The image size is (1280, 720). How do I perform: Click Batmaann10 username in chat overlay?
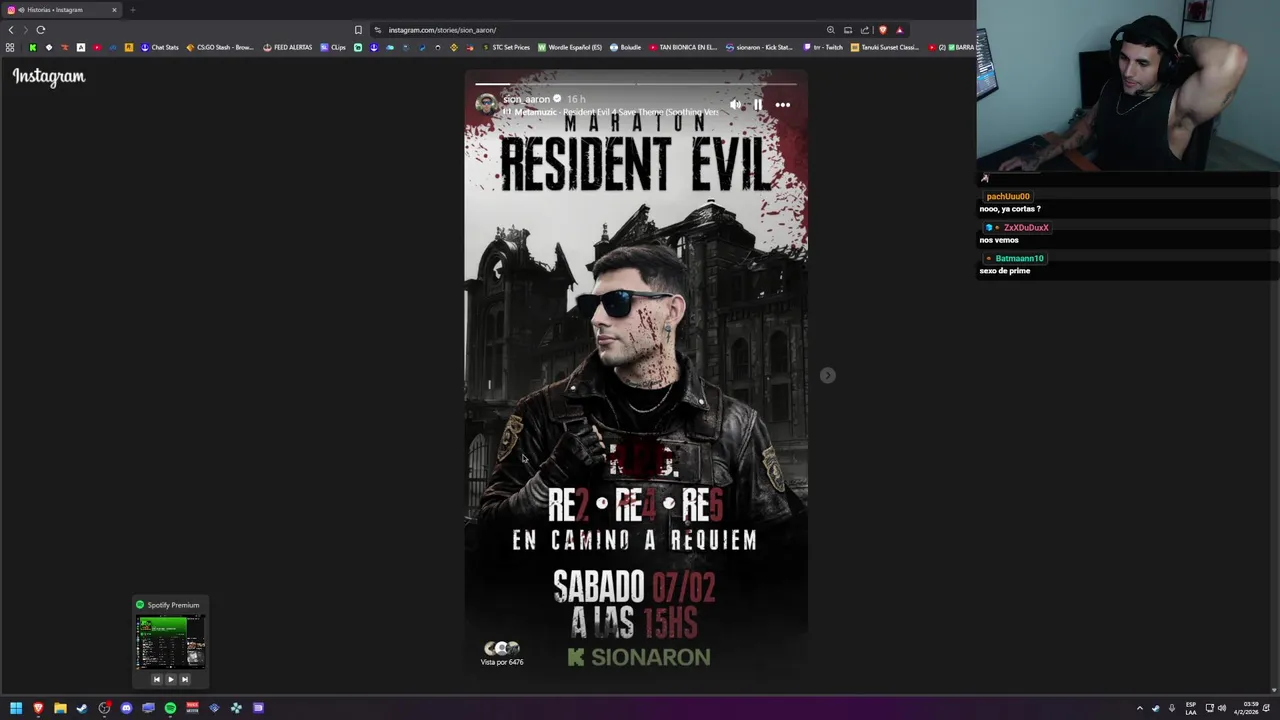click(1019, 259)
